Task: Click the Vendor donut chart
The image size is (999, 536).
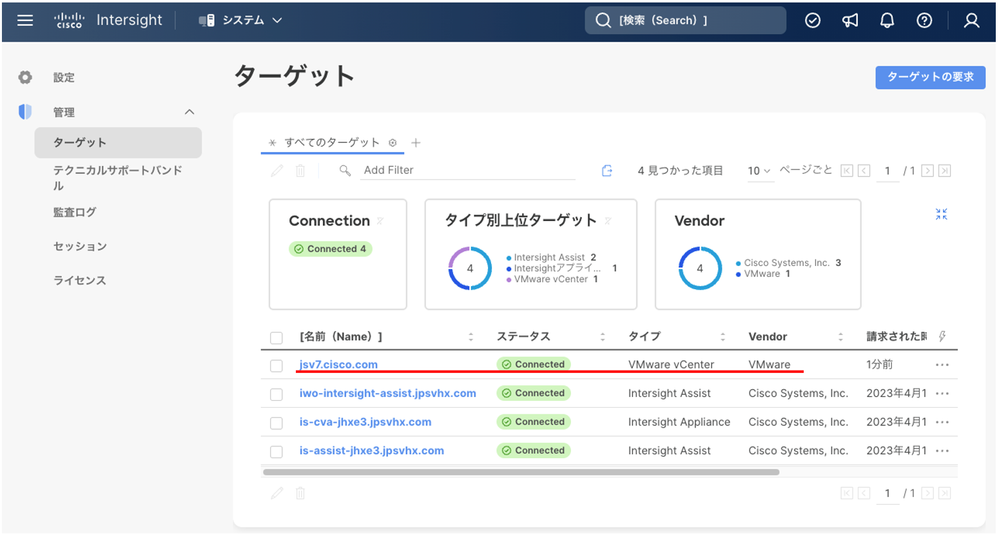Action: point(700,268)
